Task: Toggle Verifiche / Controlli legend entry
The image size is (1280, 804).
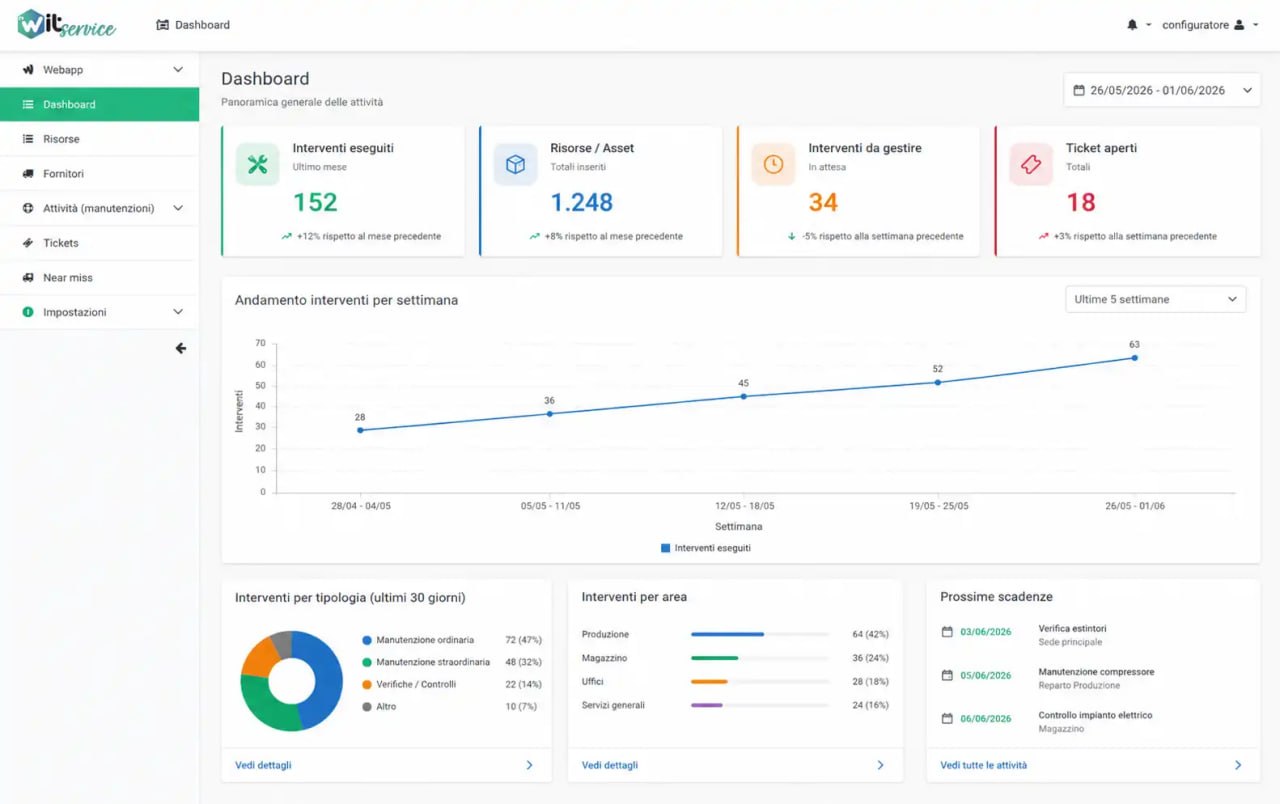Action: click(x=409, y=684)
